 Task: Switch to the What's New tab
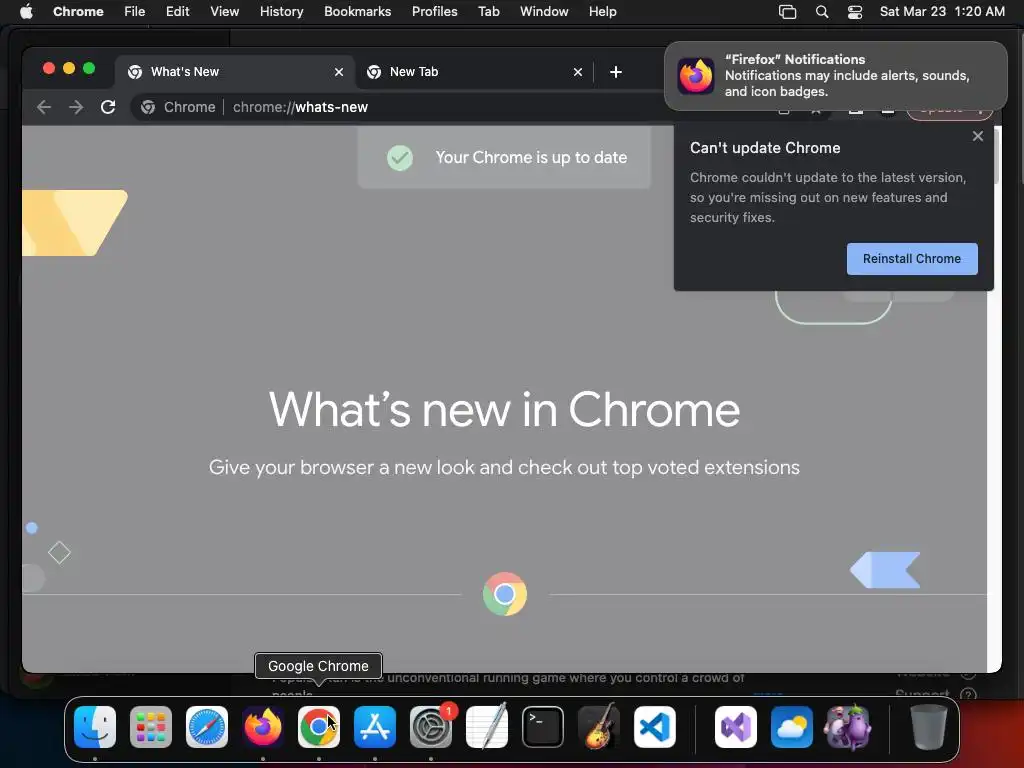(235, 72)
